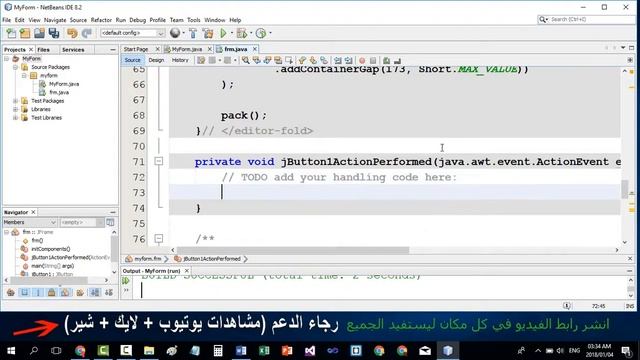Select initComponents() in the Navigator

point(51,249)
